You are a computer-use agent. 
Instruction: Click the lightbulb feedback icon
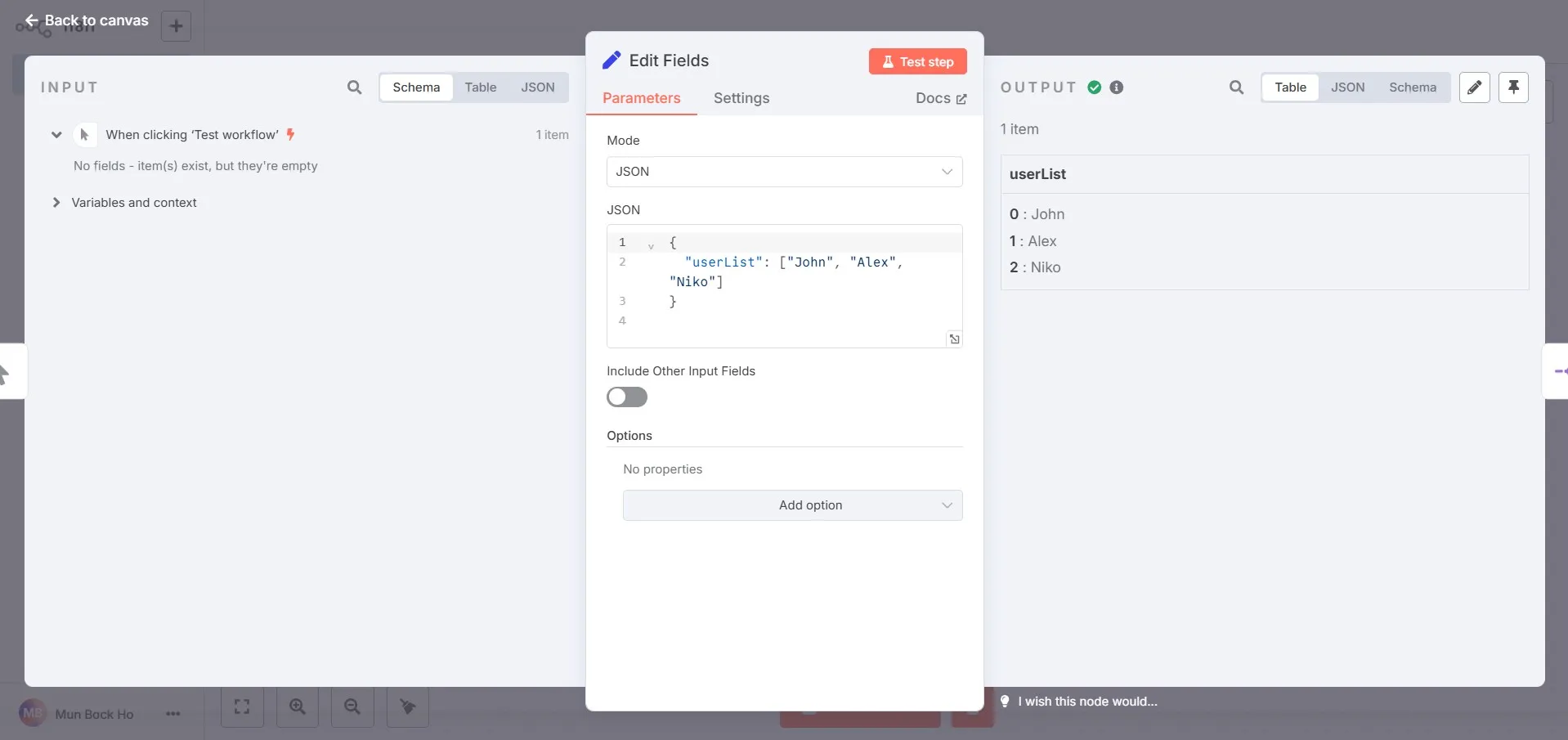[1005, 702]
